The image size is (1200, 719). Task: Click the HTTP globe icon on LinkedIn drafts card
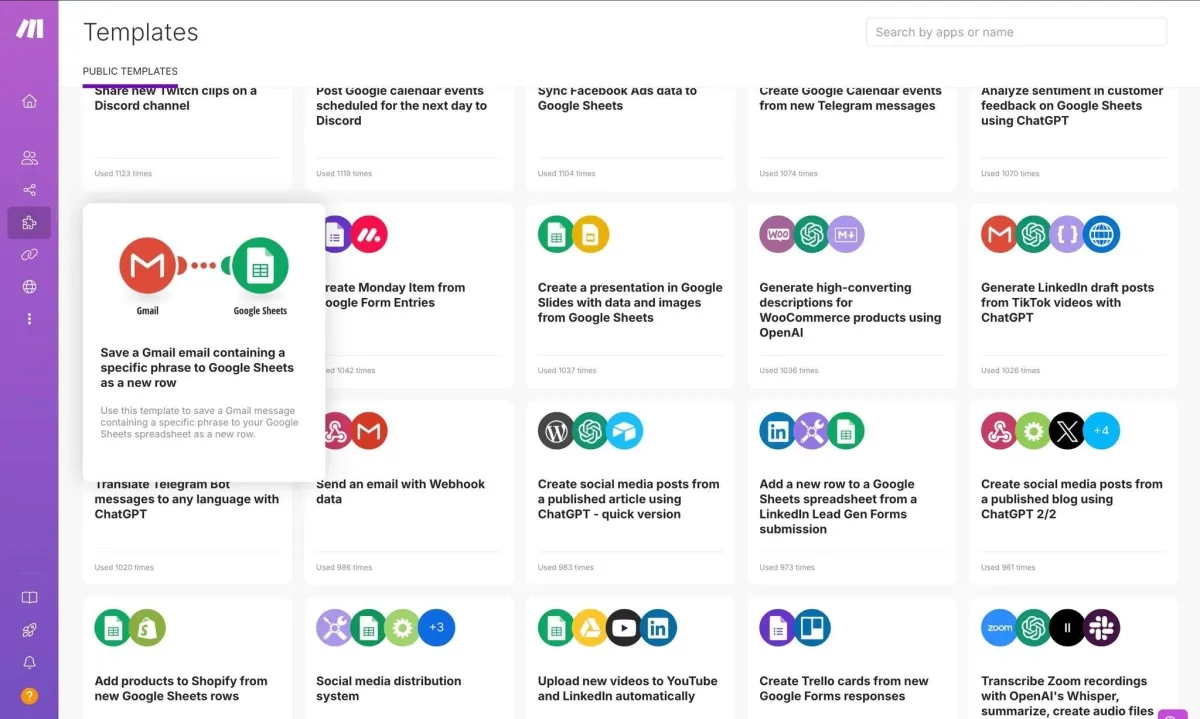point(1102,234)
